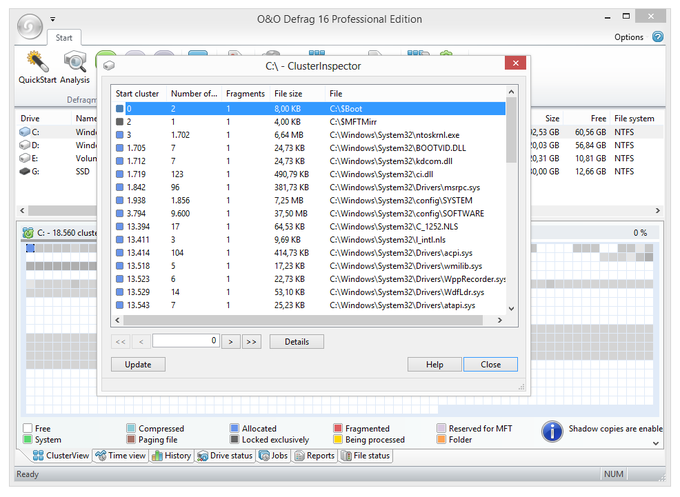This screenshot has width=680, height=497.
Task: Click the horizontal scrollbar in ClusterInspector list
Action: click(303, 320)
